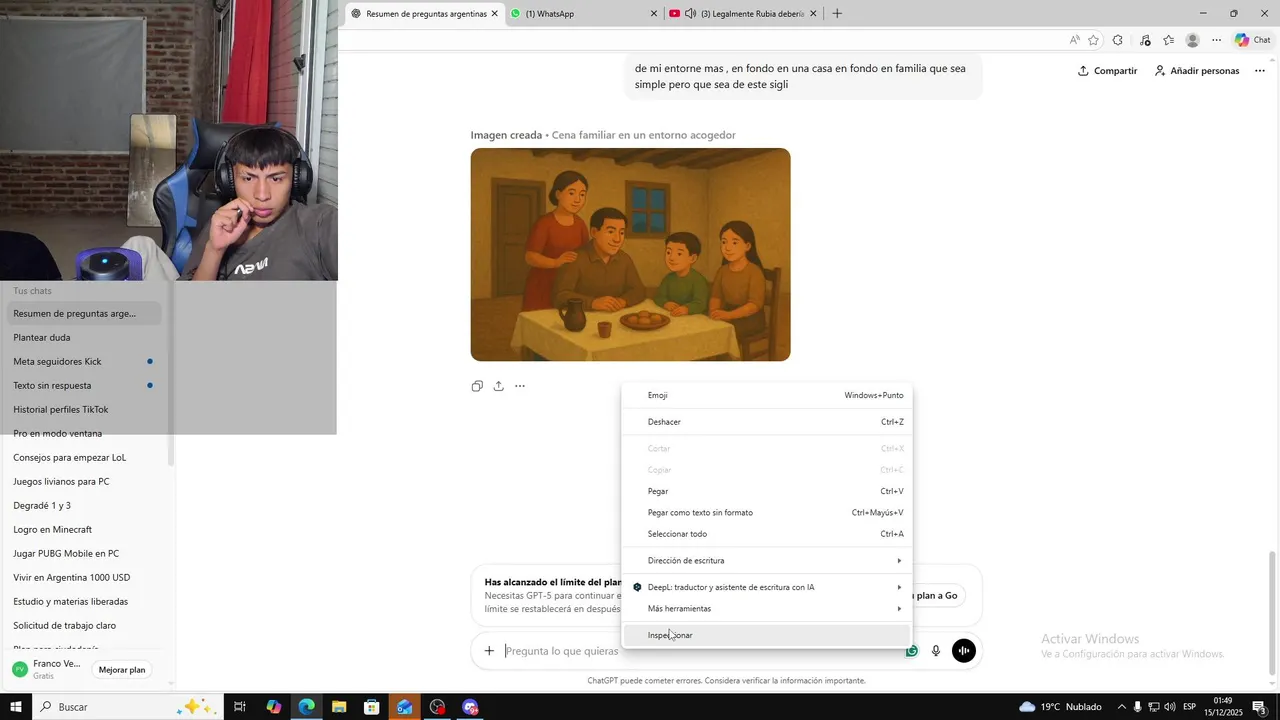Show hidden system tray icons
Image resolution: width=1280 pixels, height=720 pixels.
coord(1121,707)
